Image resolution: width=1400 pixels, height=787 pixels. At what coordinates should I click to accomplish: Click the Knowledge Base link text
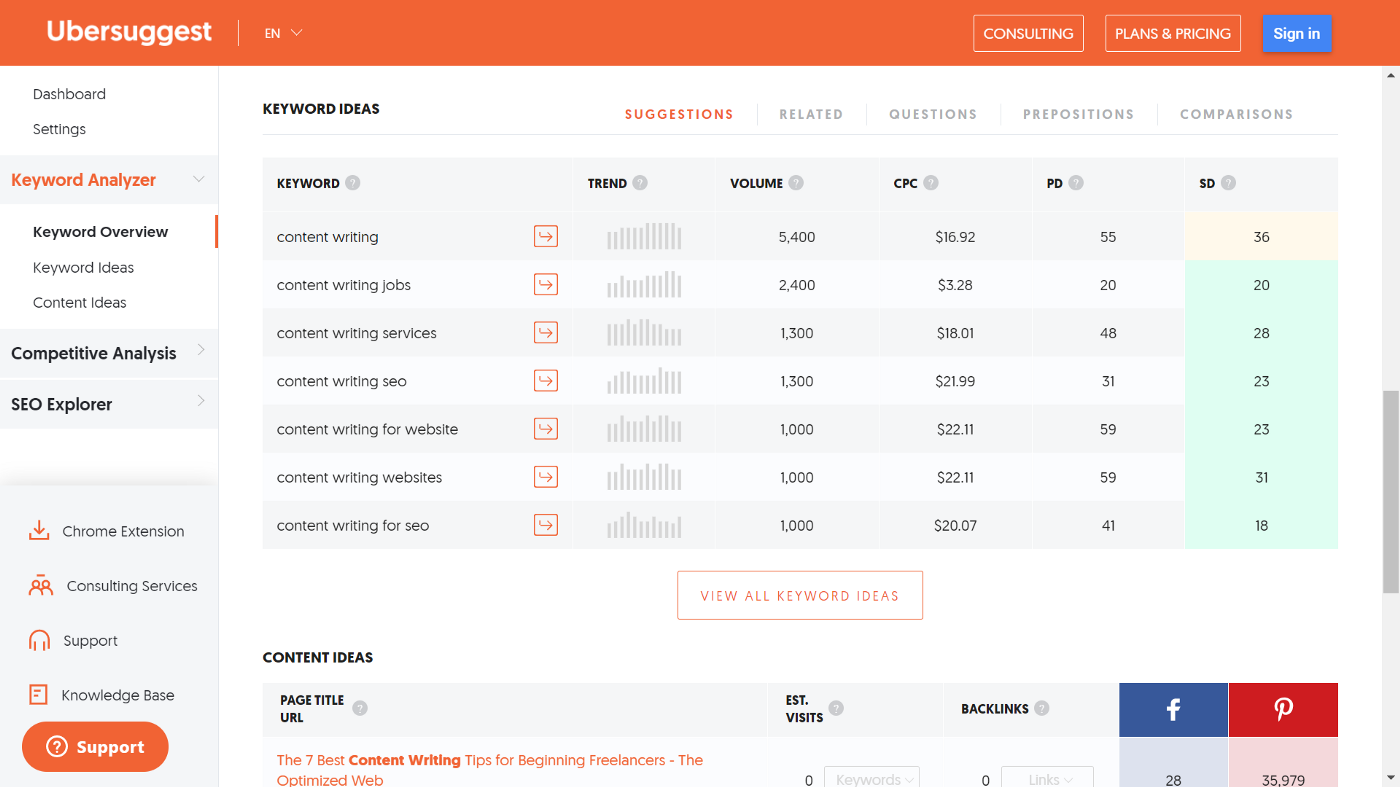[118, 695]
